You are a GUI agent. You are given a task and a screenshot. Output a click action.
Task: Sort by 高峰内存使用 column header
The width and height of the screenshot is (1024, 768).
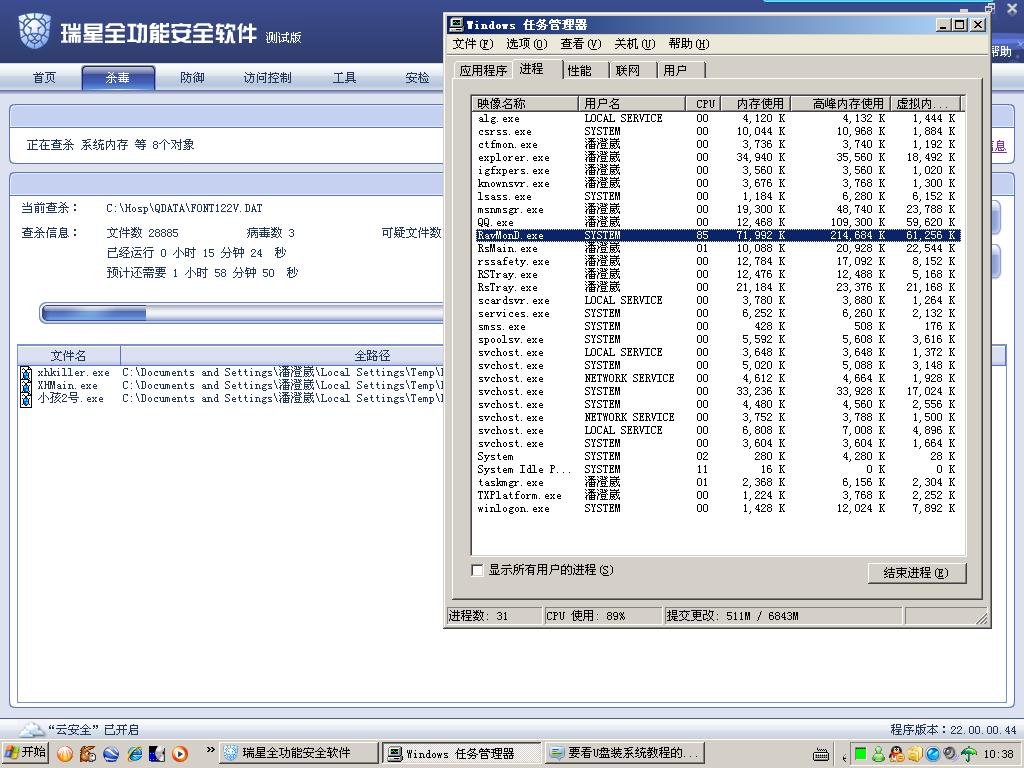[842, 104]
